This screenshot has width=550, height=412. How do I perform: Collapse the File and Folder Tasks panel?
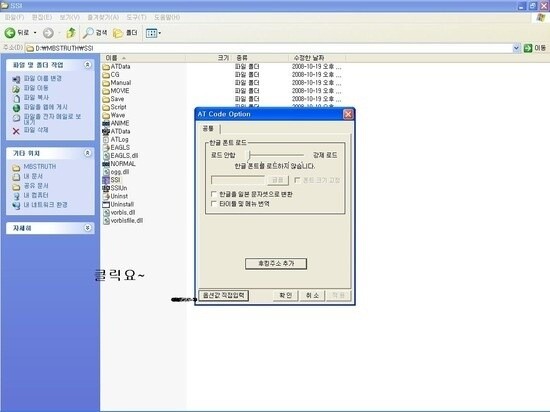[x=88, y=65]
